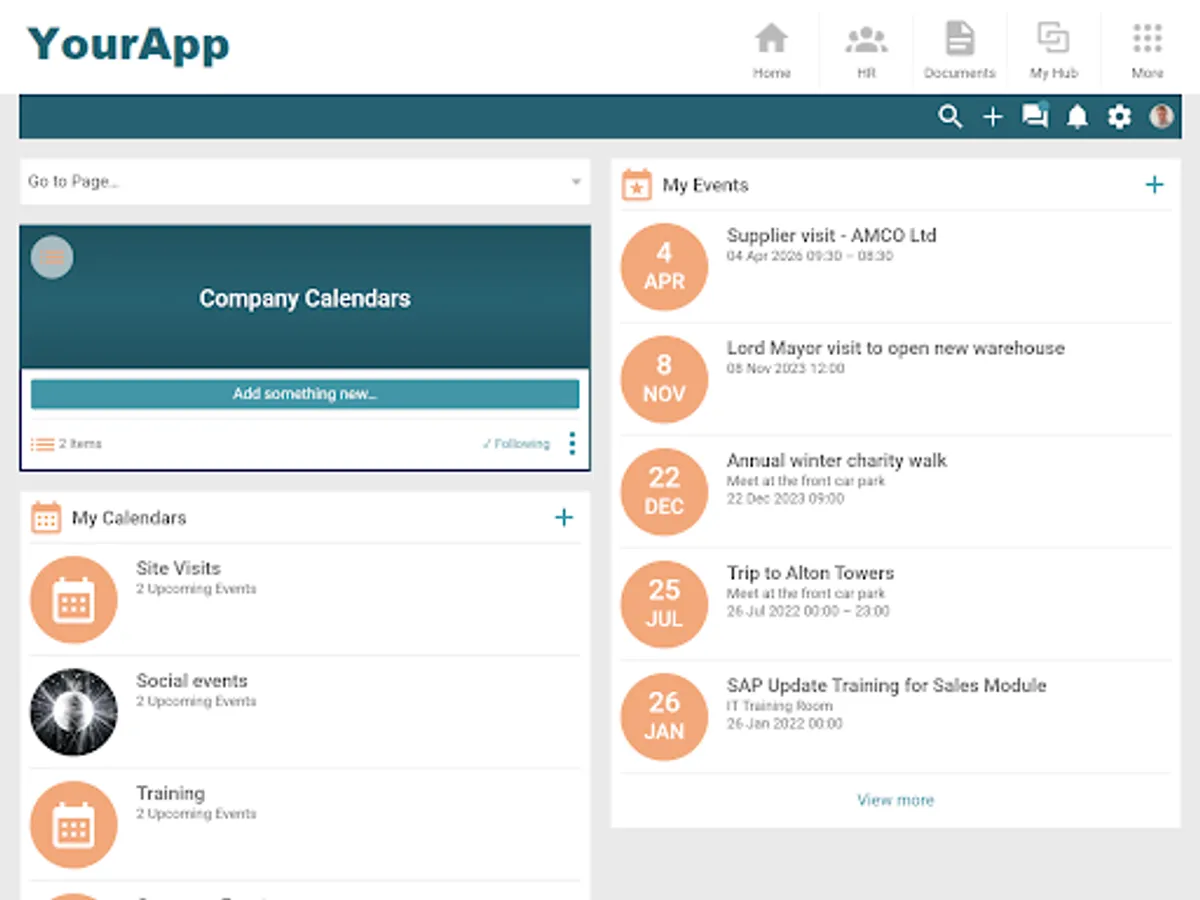Click '26 Jul 2022 00:00 – 23:00' text
Viewport: 1200px width, 900px height.
coord(808,611)
